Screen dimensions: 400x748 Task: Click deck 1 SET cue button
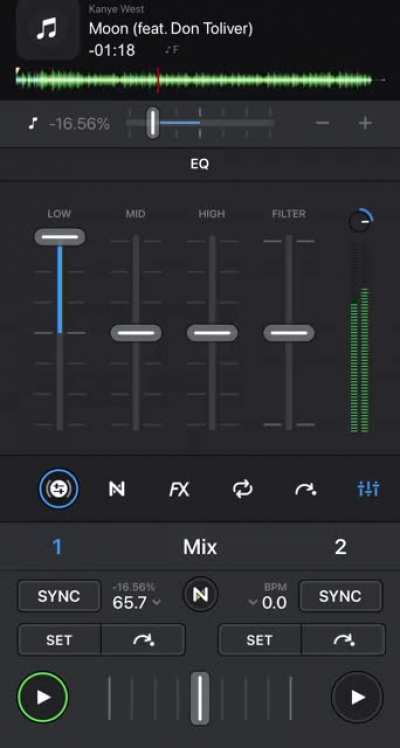(59, 640)
